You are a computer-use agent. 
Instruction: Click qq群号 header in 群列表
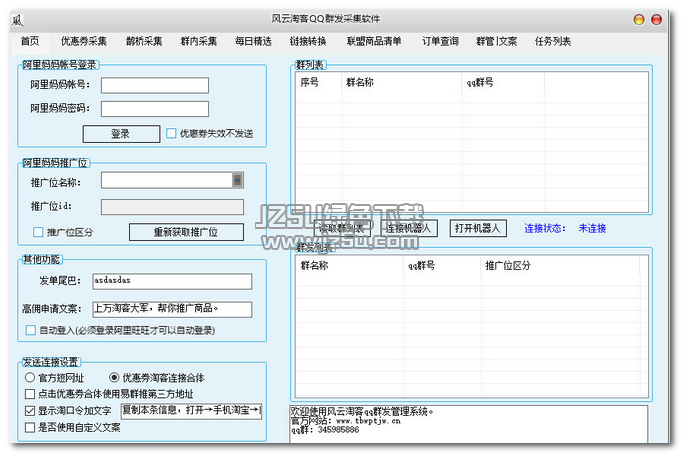pos(480,82)
